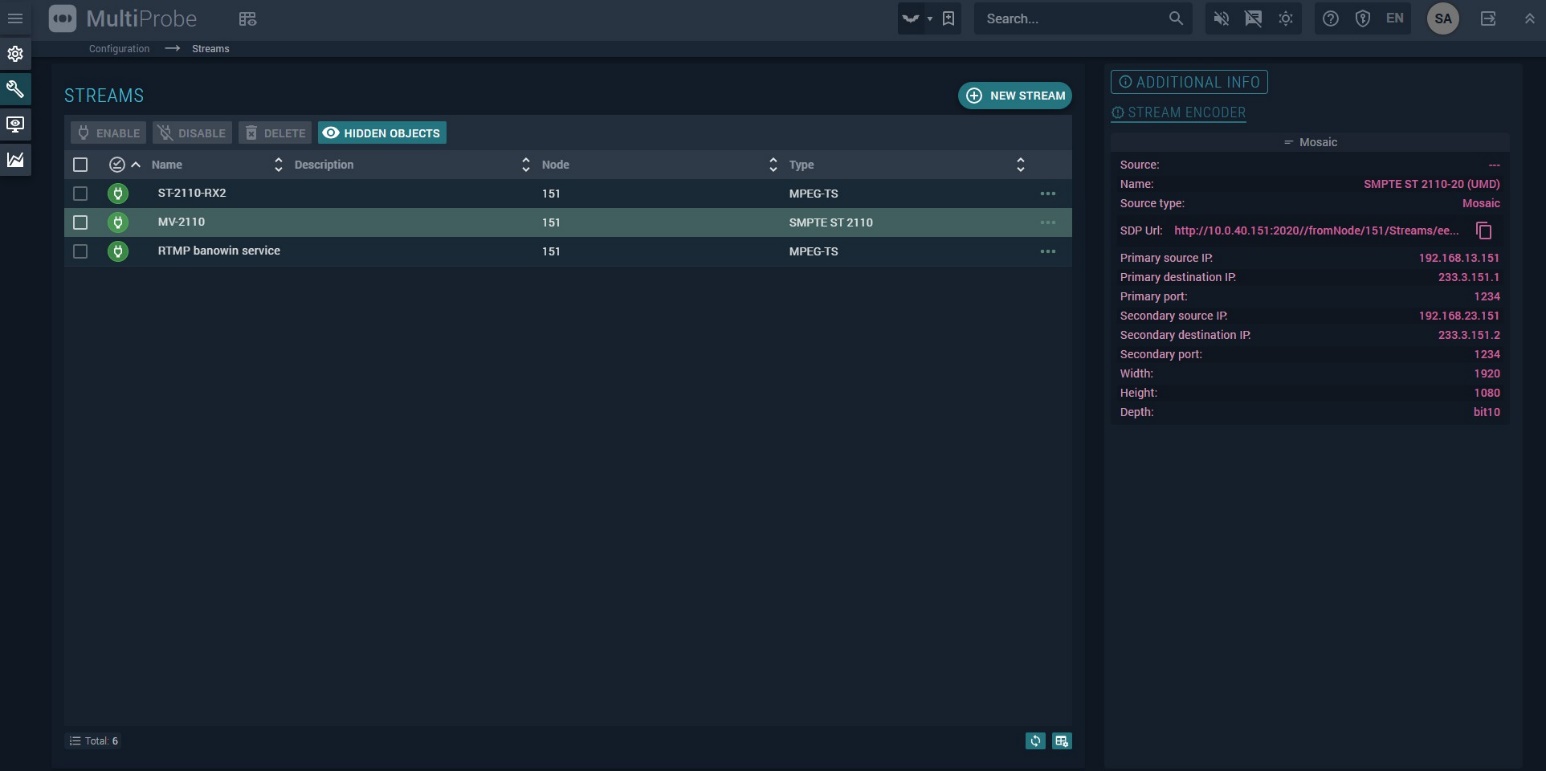Create a new stream
Image resolution: width=1546 pixels, height=771 pixels.
[x=1015, y=96]
